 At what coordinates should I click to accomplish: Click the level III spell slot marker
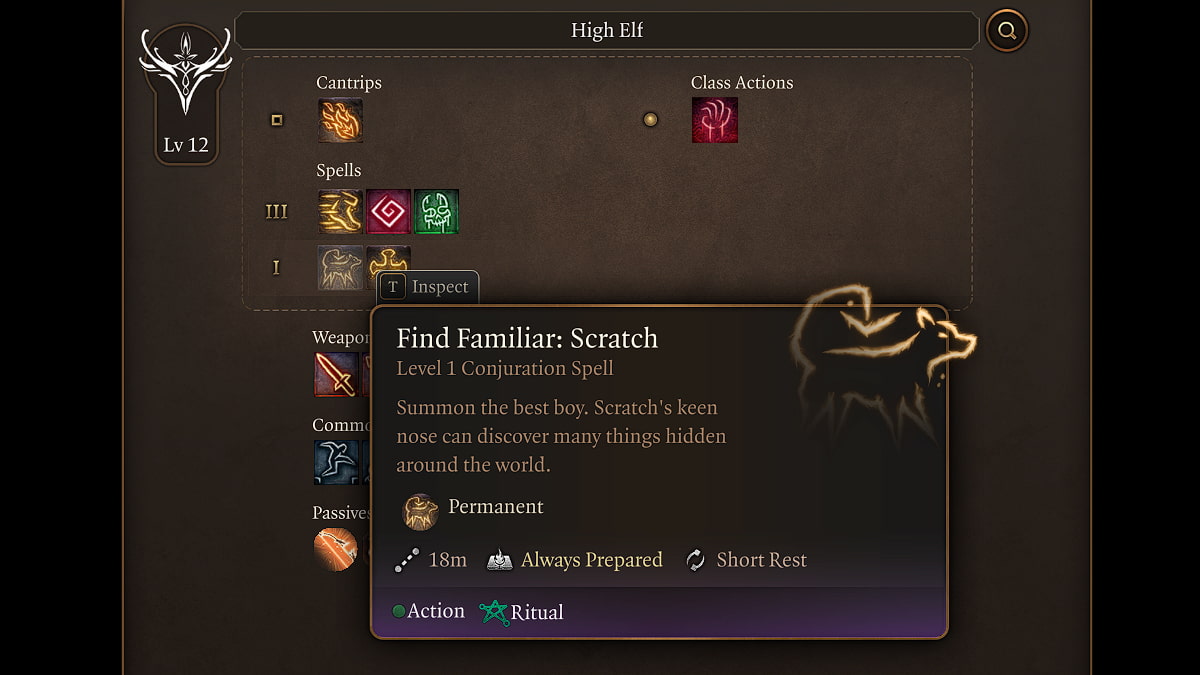276,212
